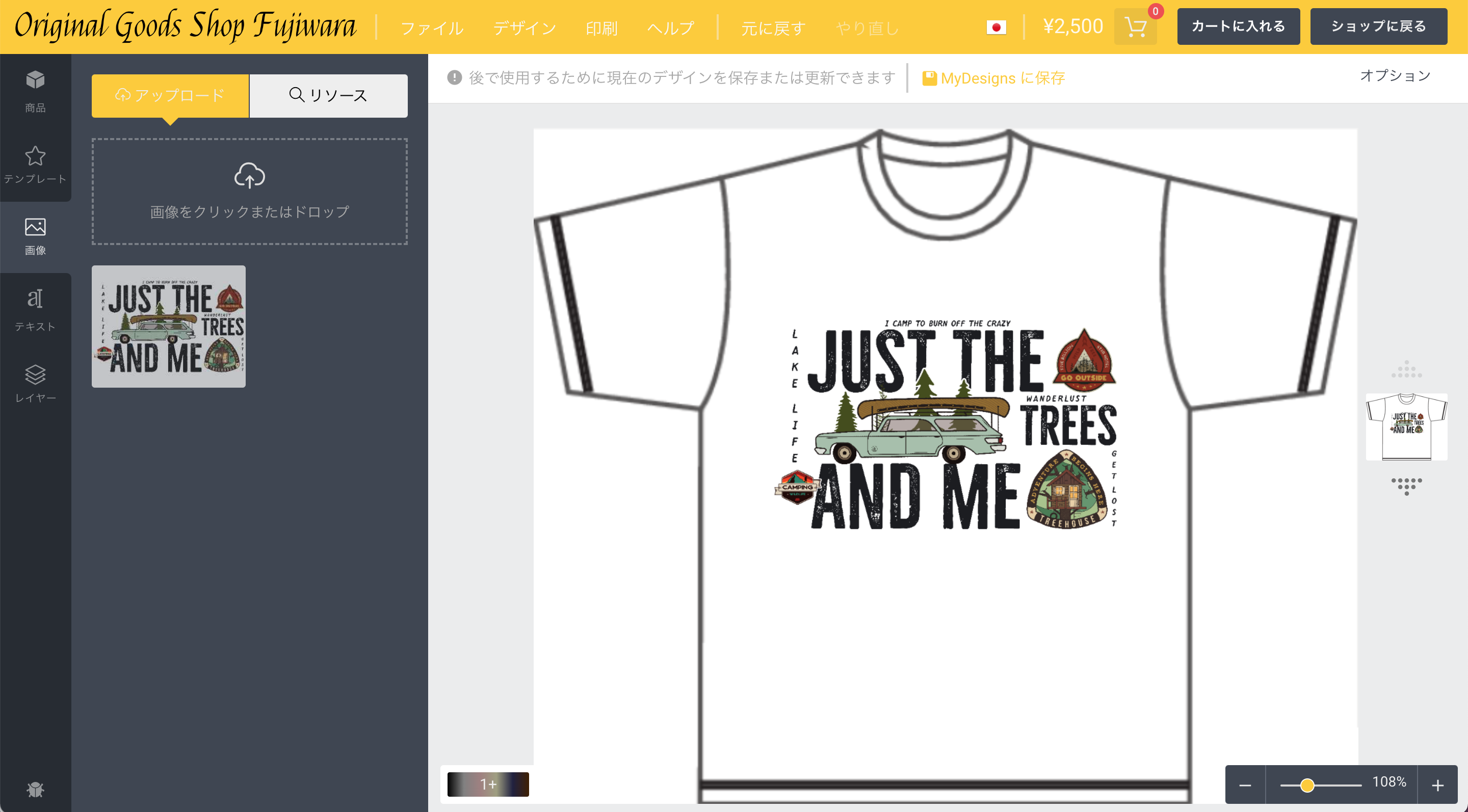Save design via MyDesigns に保存 link
The width and height of the screenshot is (1468, 812).
tap(994, 78)
